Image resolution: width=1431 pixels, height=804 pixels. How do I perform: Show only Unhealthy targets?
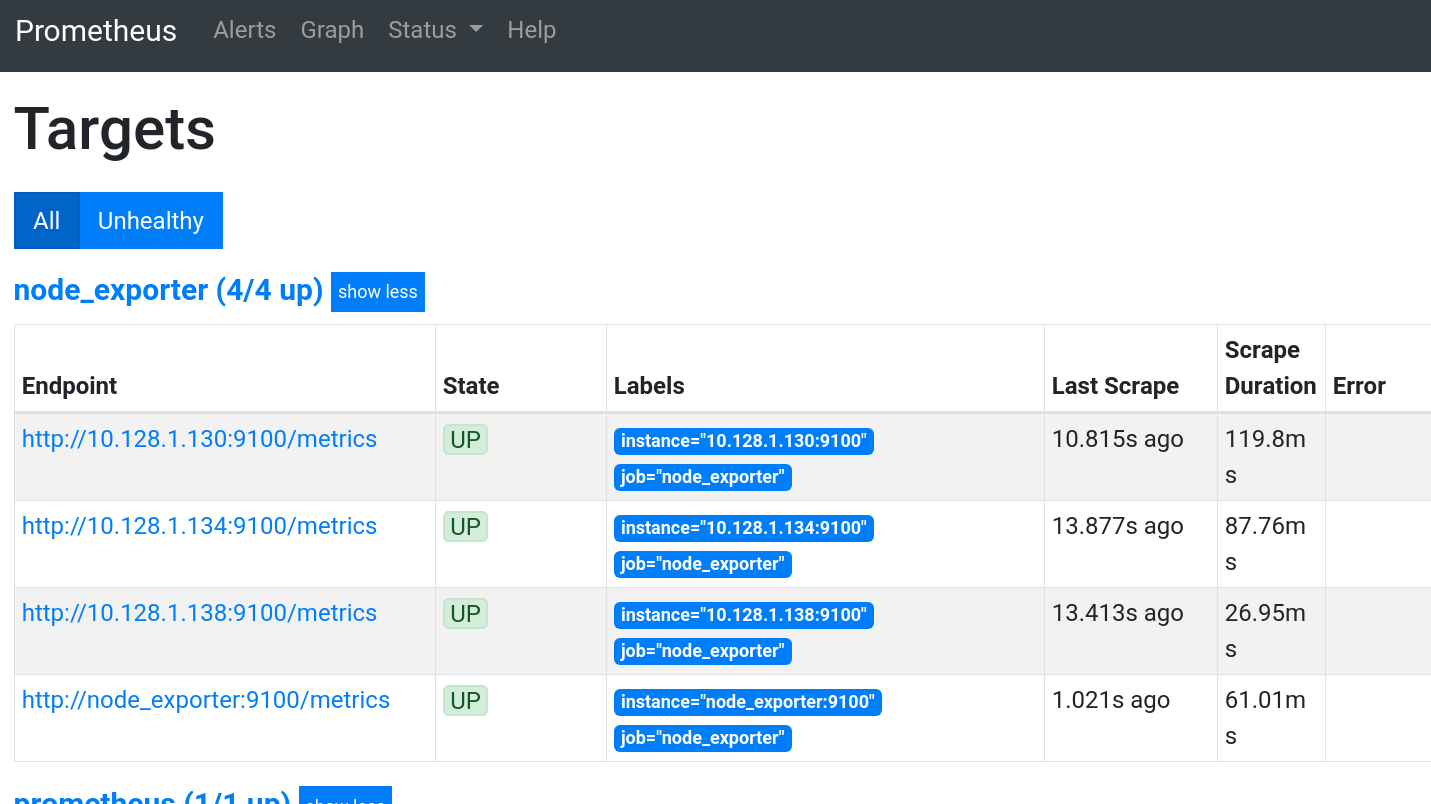click(x=151, y=220)
